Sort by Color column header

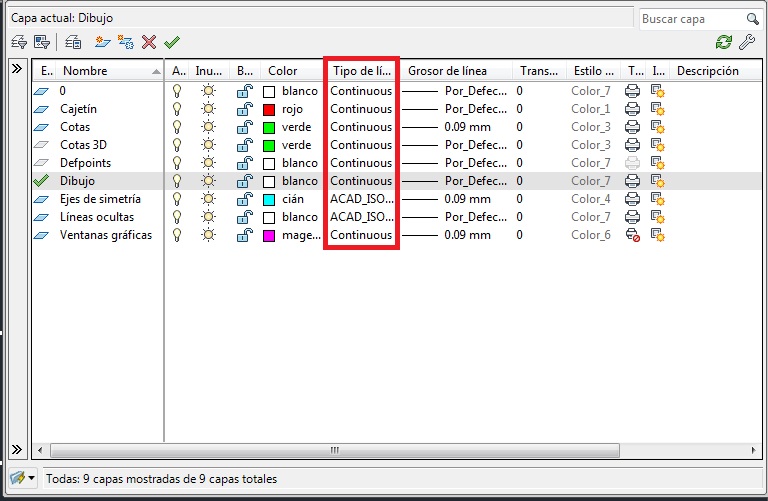click(x=293, y=71)
